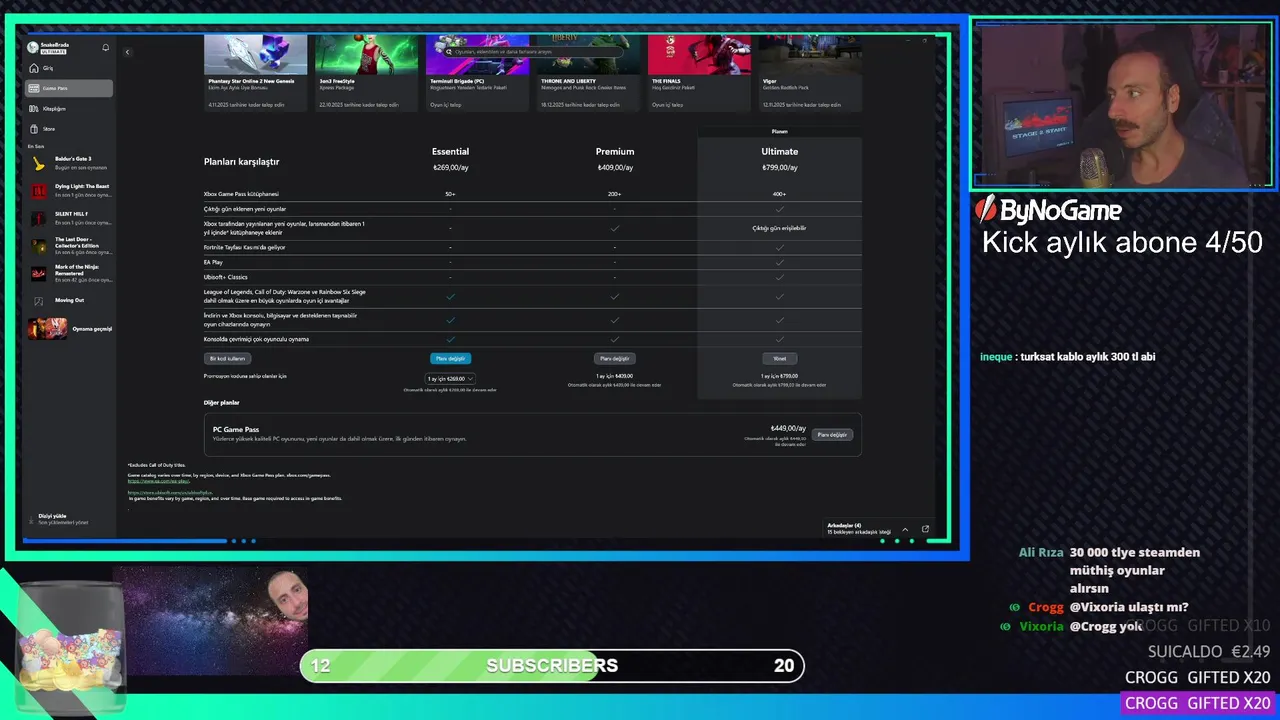Open Moving Out from recent list
The width and height of the screenshot is (1280, 720).
pos(70,300)
